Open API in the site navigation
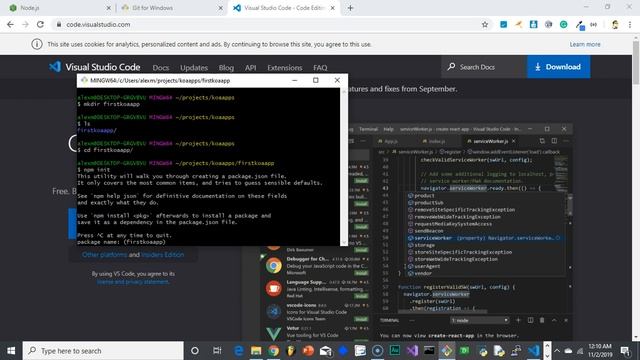The height and width of the screenshot is (360, 640). coord(251,68)
